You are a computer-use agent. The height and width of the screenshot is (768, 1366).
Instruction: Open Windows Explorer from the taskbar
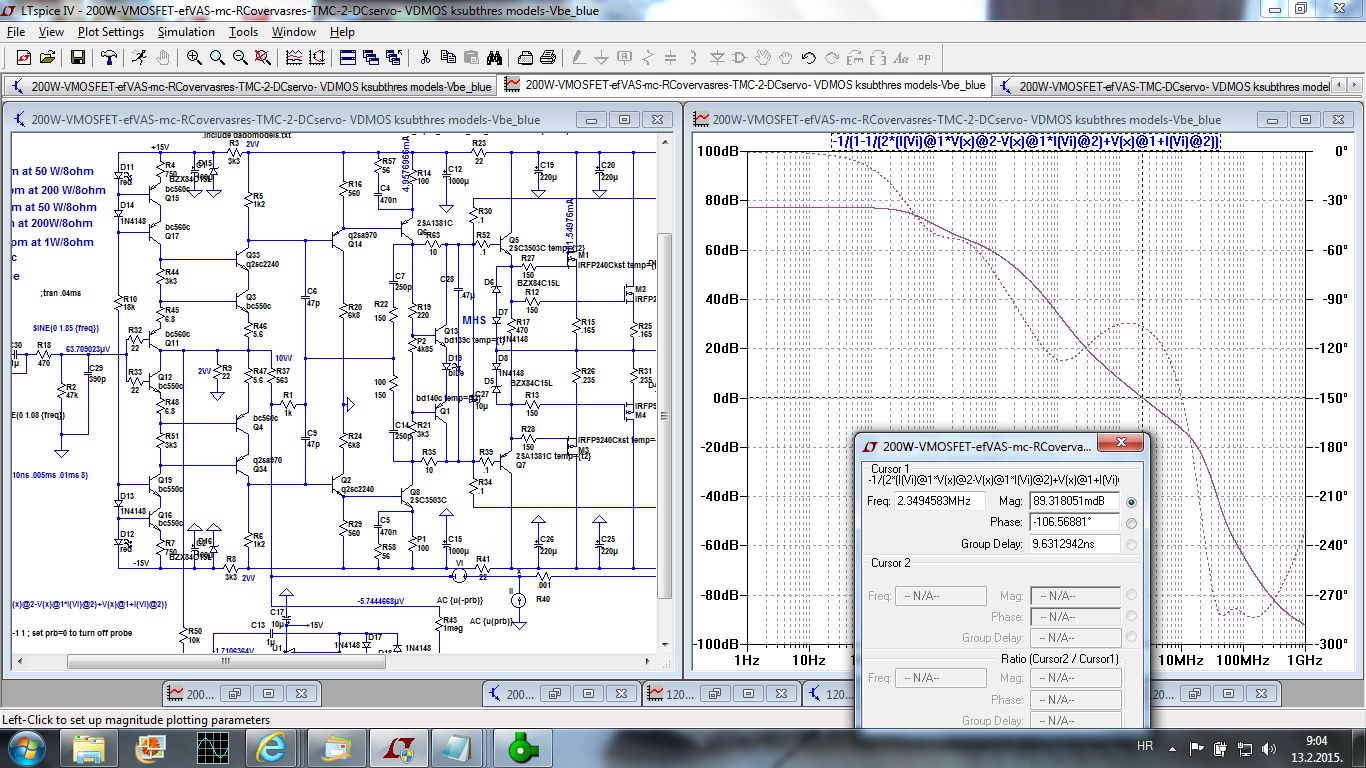[x=88, y=747]
